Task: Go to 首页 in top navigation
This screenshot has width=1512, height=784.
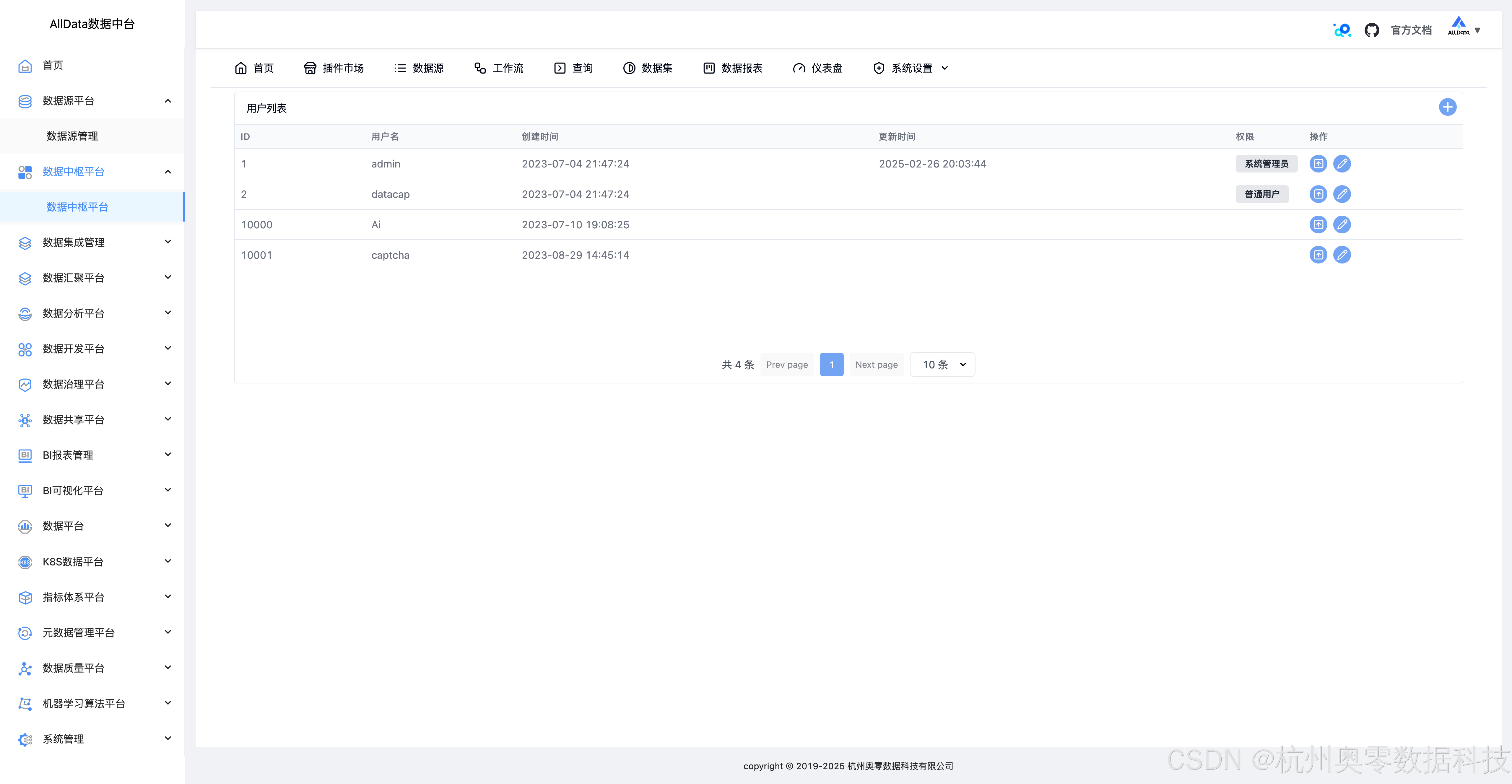Action: (254, 68)
